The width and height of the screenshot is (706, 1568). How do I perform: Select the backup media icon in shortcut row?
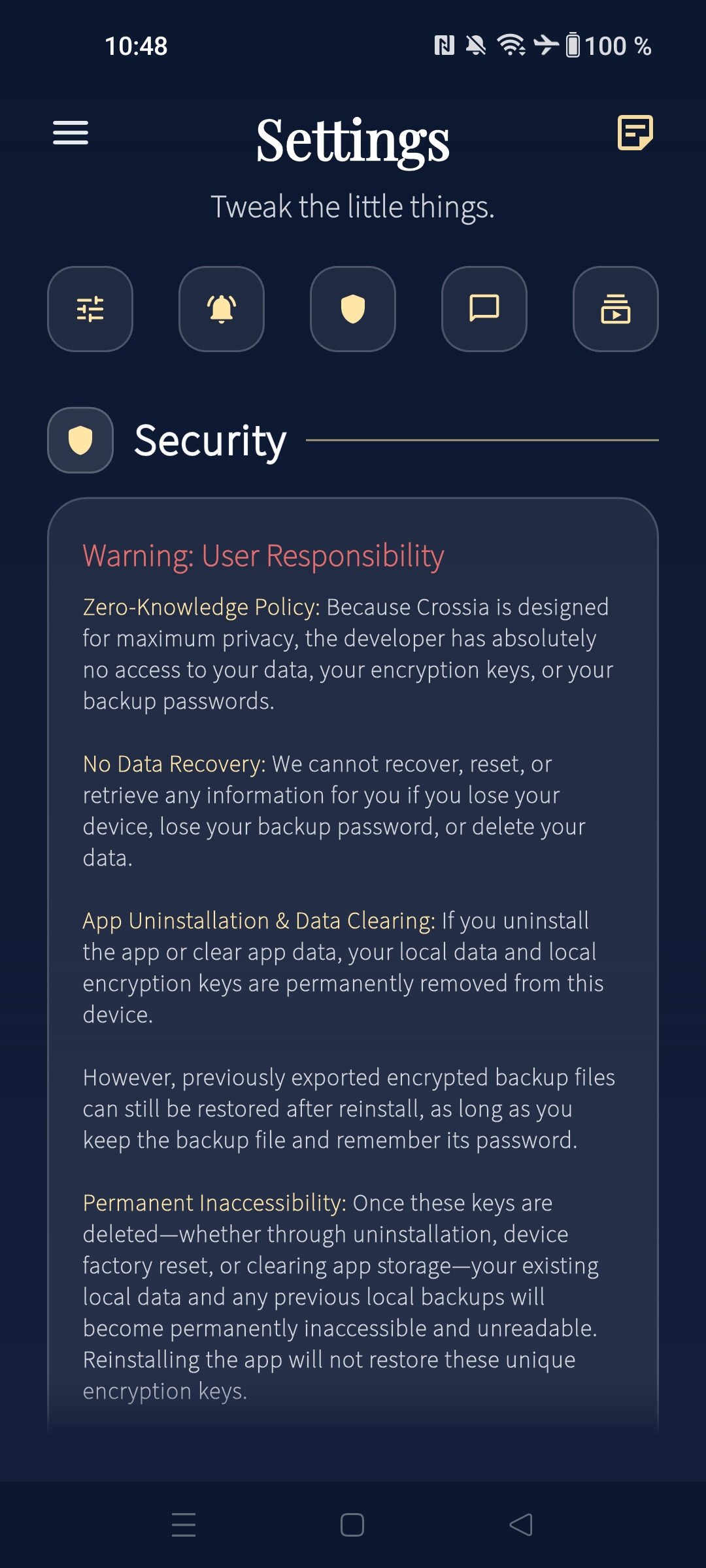point(615,309)
